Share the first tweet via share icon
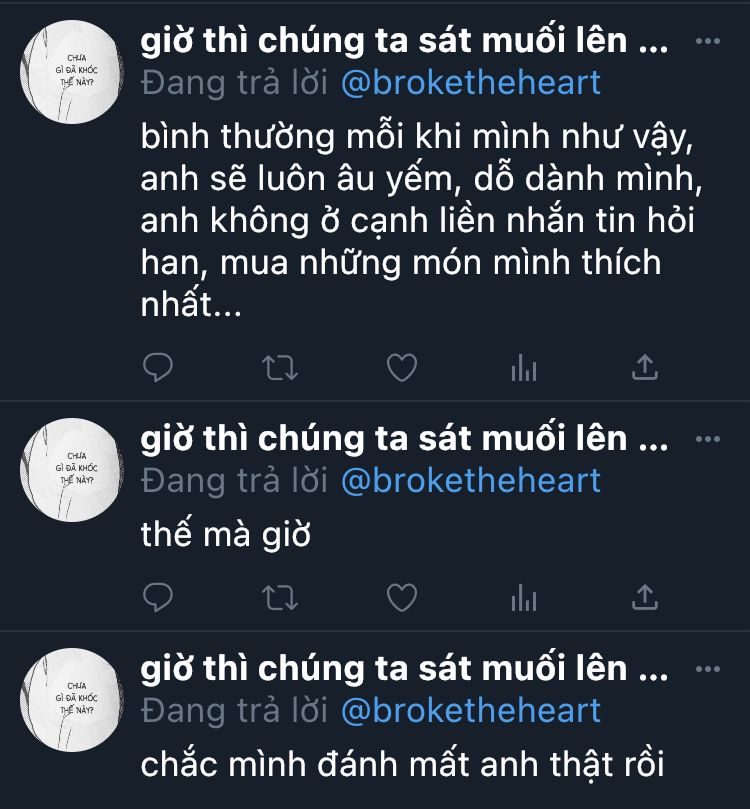This screenshot has width=750, height=809. point(645,367)
